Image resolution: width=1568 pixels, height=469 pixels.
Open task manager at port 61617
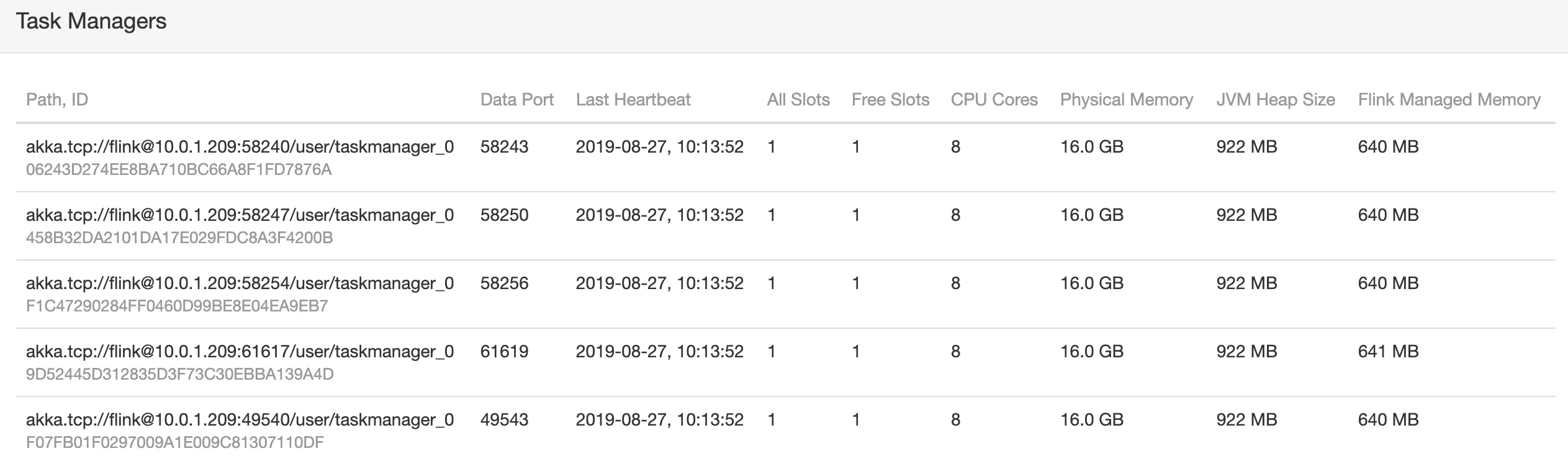(240, 352)
